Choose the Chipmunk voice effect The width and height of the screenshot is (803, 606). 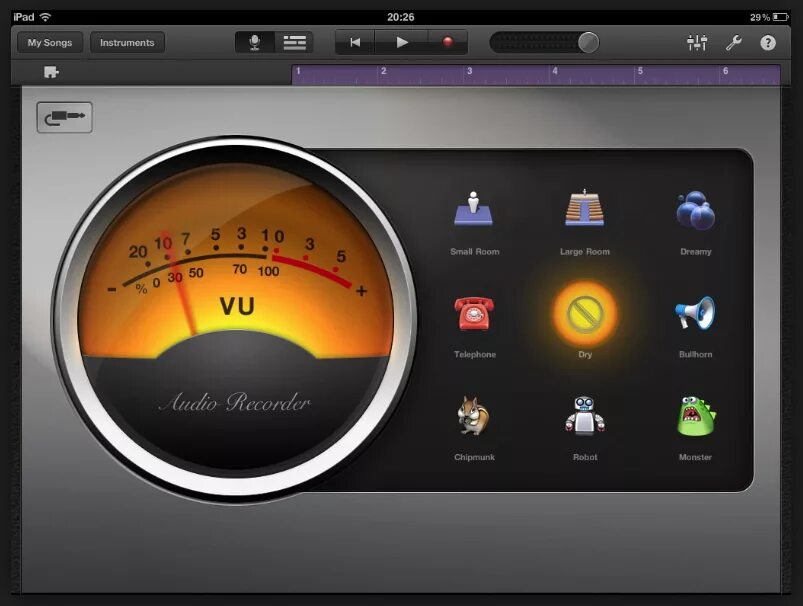tap(473, 415)
